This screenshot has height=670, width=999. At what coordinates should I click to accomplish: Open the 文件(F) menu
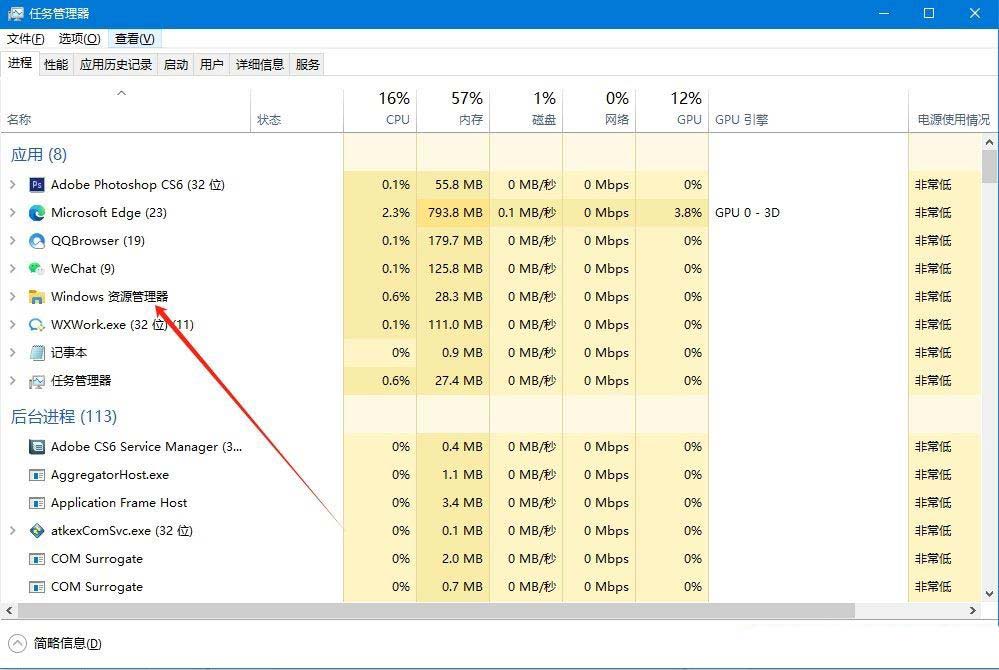click(26, 39)
